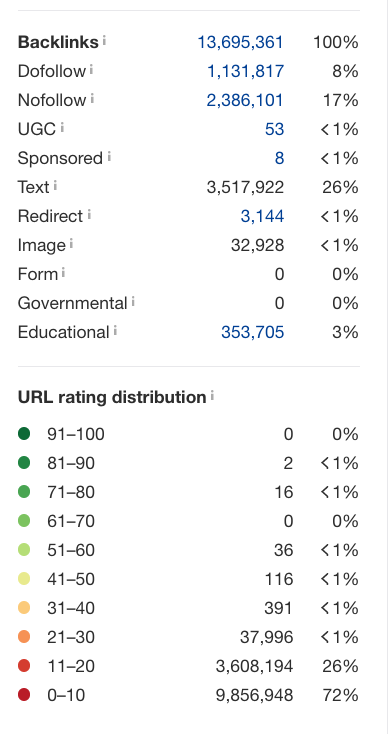Open the 1,131,817 dofollow backlinks link
Screen dimensions: 390x734
pyautogui.click(x=245, y=71)
